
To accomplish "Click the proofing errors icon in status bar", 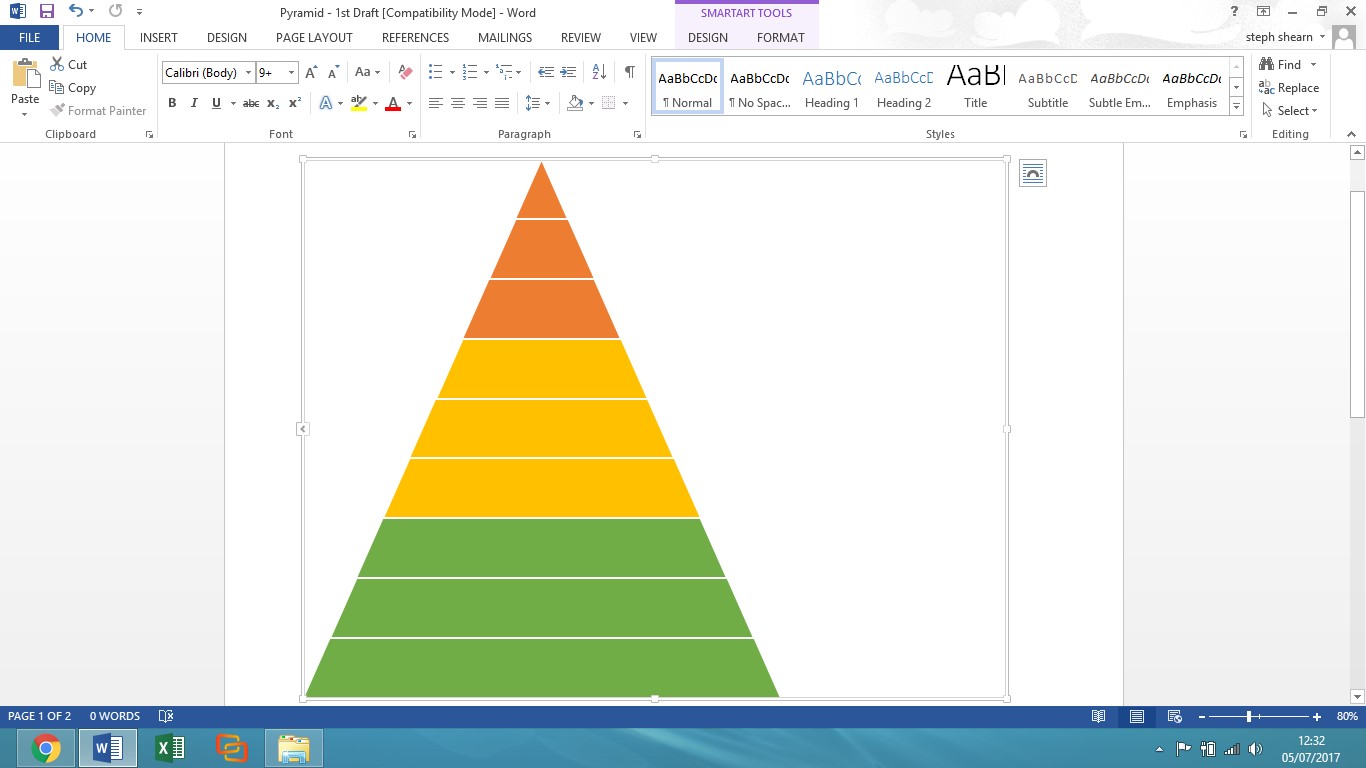I will click(x=166, y=716).
